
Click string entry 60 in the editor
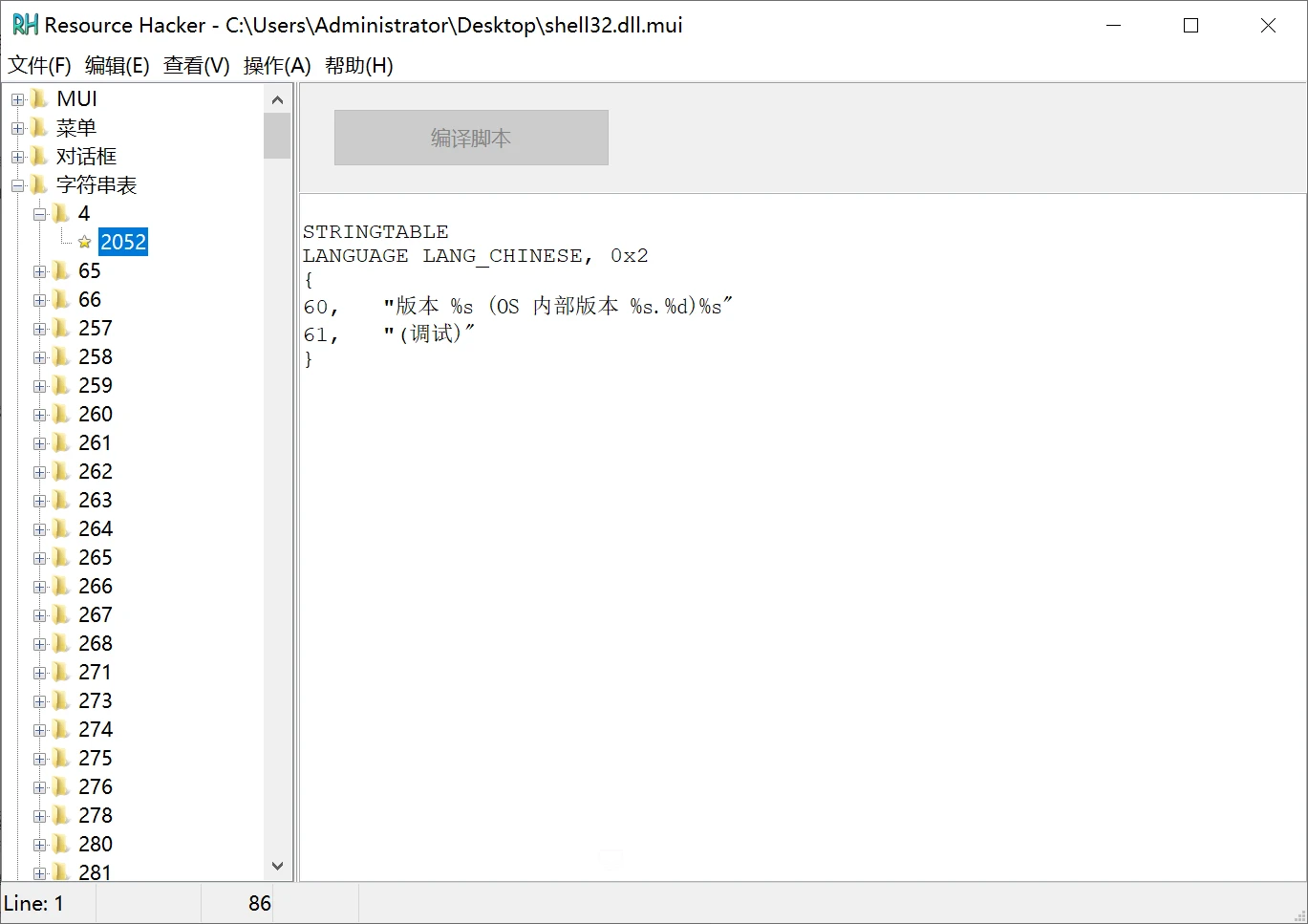click(x=517, y=306)
